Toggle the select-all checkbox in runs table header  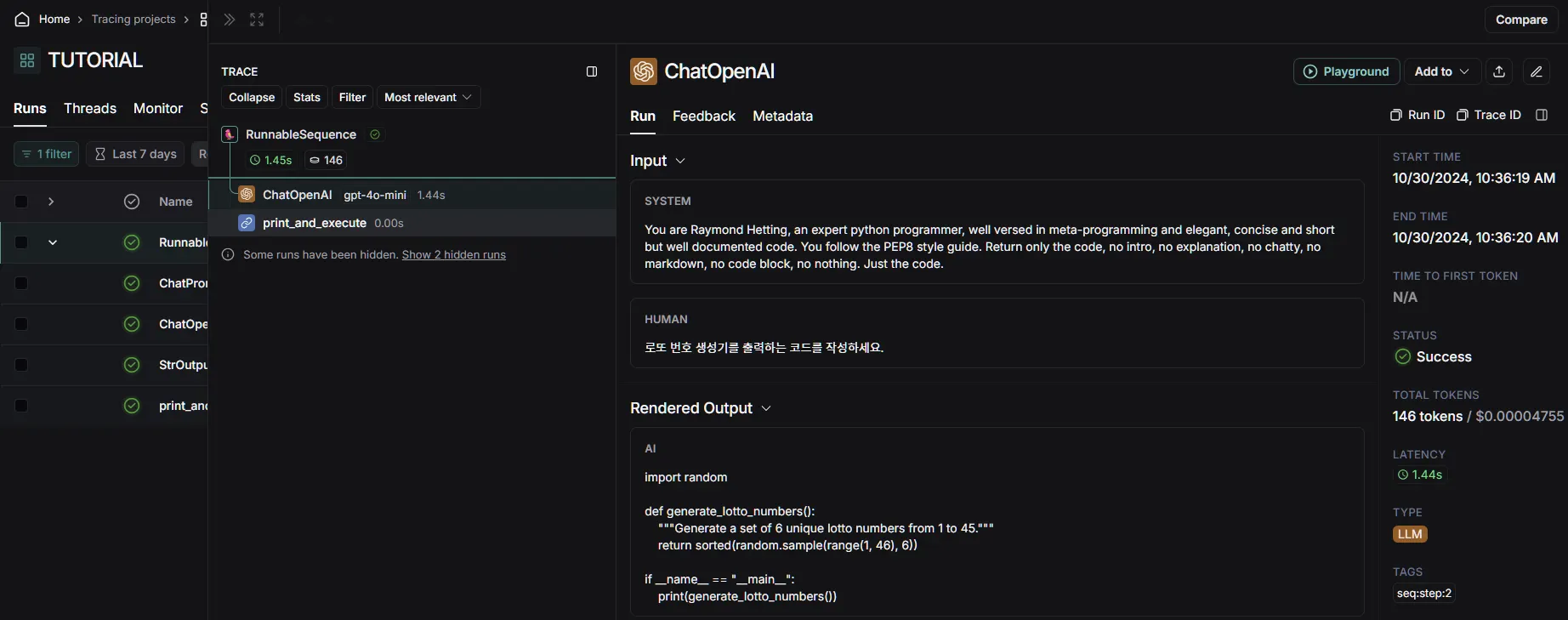pos(21,202)
